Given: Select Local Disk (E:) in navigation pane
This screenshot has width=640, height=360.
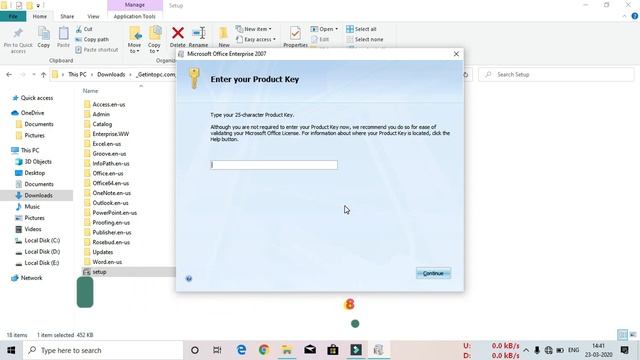Looking at the screenshot, I should (x=42, y=263).
